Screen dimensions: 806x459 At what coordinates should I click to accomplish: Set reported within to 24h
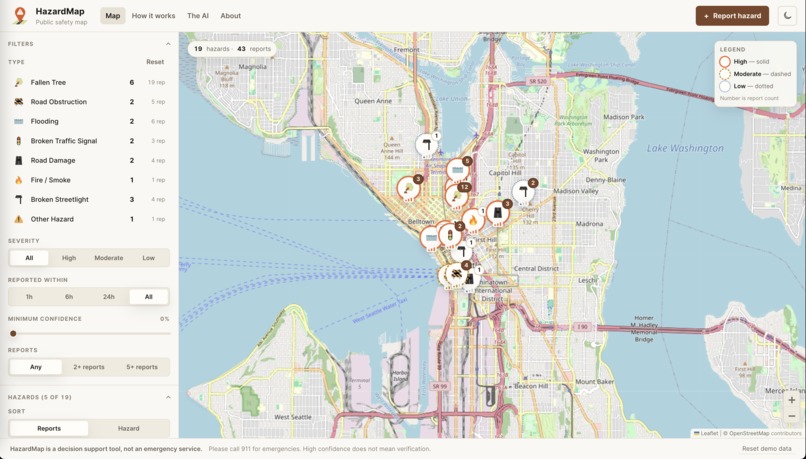[108, 297]
